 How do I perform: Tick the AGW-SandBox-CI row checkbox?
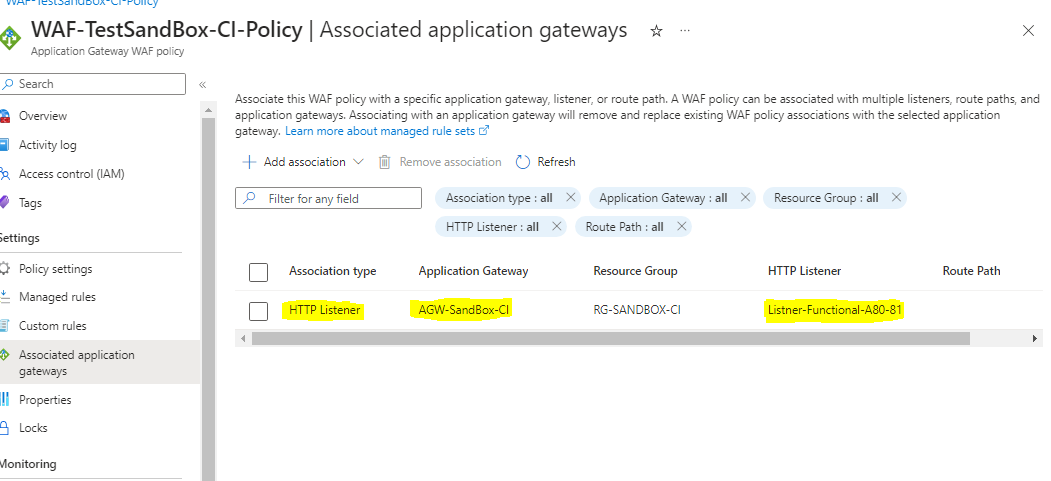coord(258,311)
